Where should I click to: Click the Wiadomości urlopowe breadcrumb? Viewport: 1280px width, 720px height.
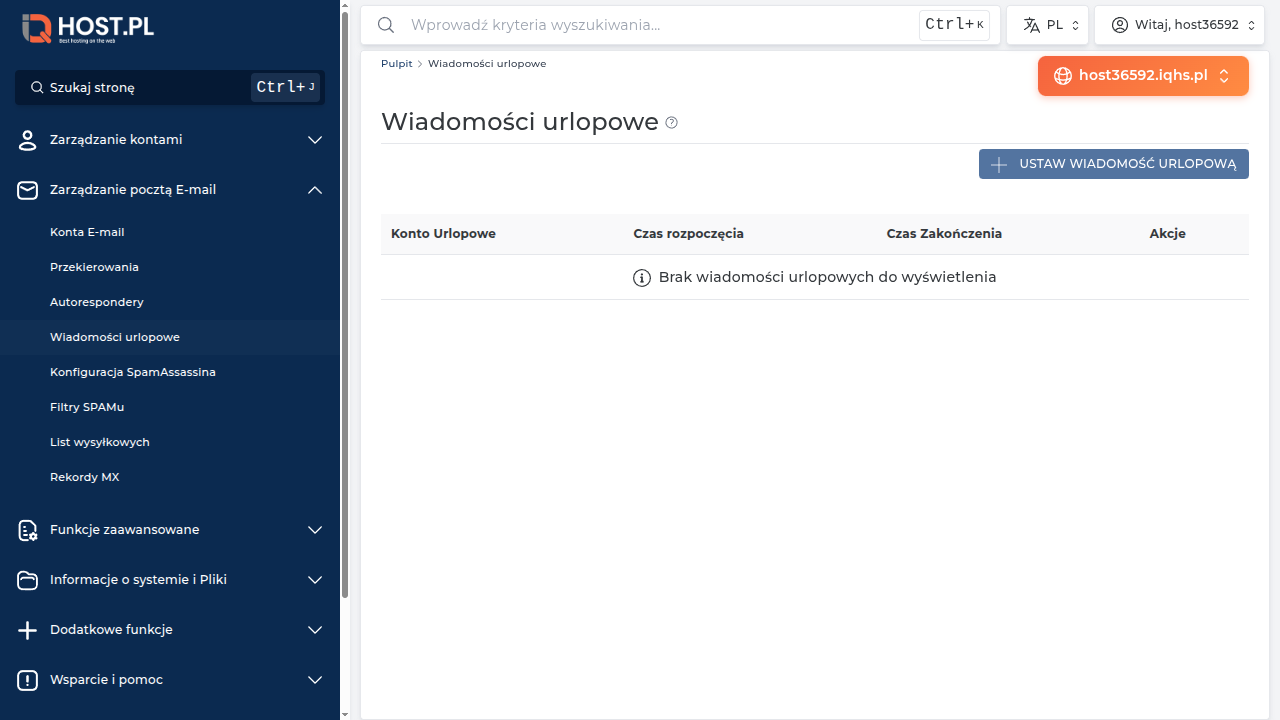tap(487, 64)
